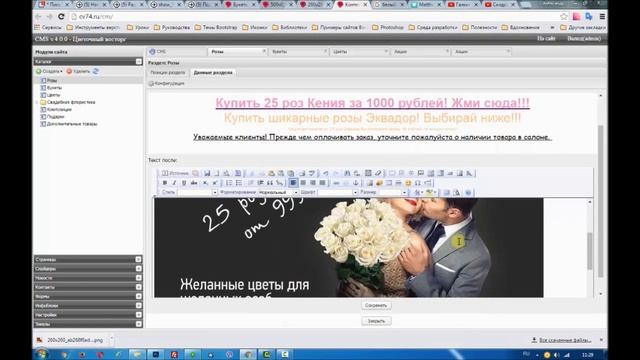Switch to the Букеты tab
The height and width of the screenshot is (360, 640).
298,52
